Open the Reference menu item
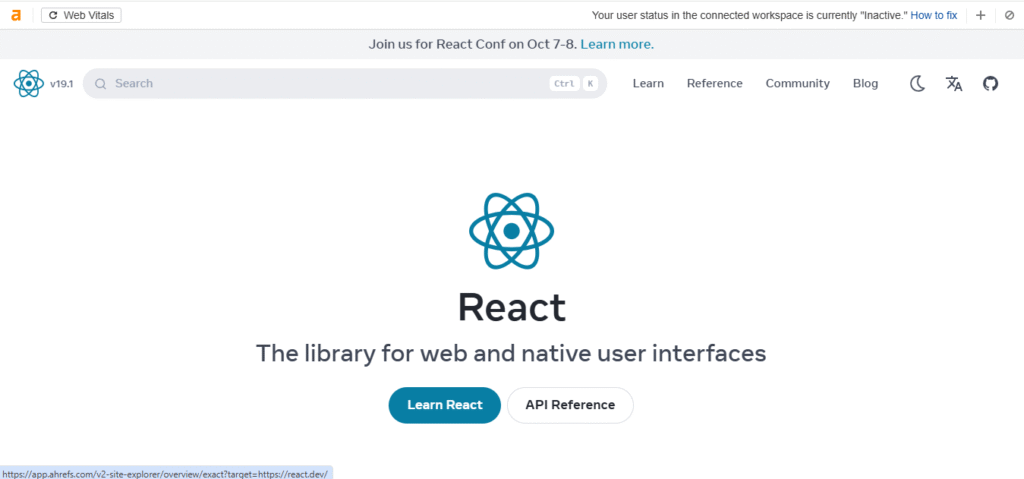Image resolution: width=1024 pixels, height=479 pixels. (714, 84)
